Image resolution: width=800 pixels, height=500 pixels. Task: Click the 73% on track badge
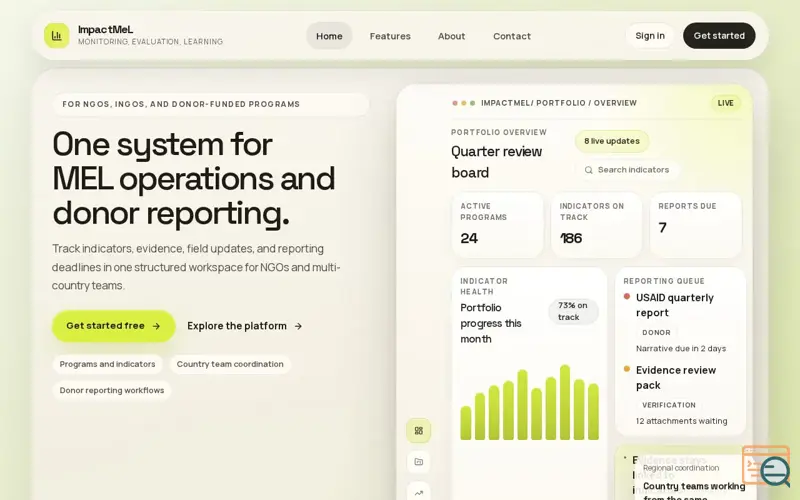tap(573, 311)
